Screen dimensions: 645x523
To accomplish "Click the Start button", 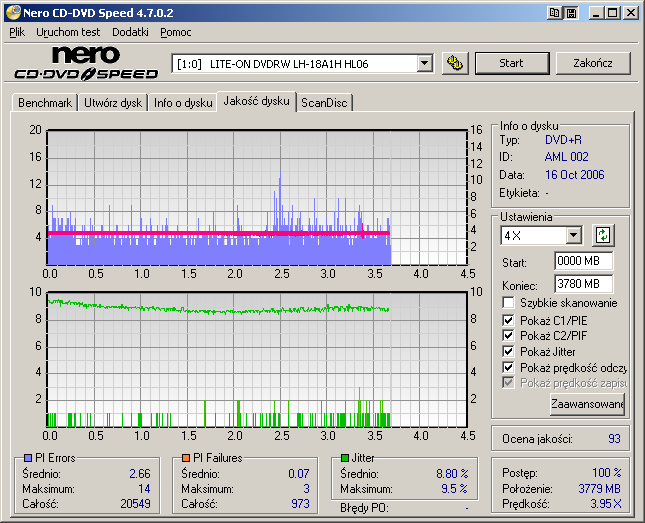I will click(512, 63).
